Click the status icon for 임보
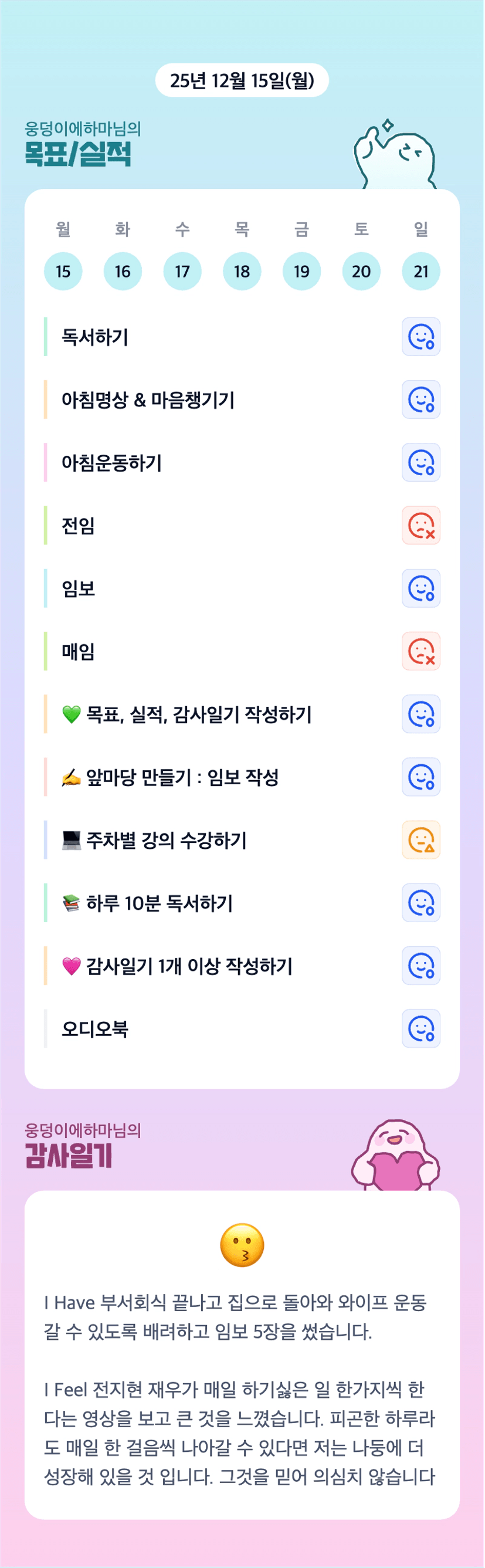The height and width of the screenshot is (1568, 485). pos(420,588)
